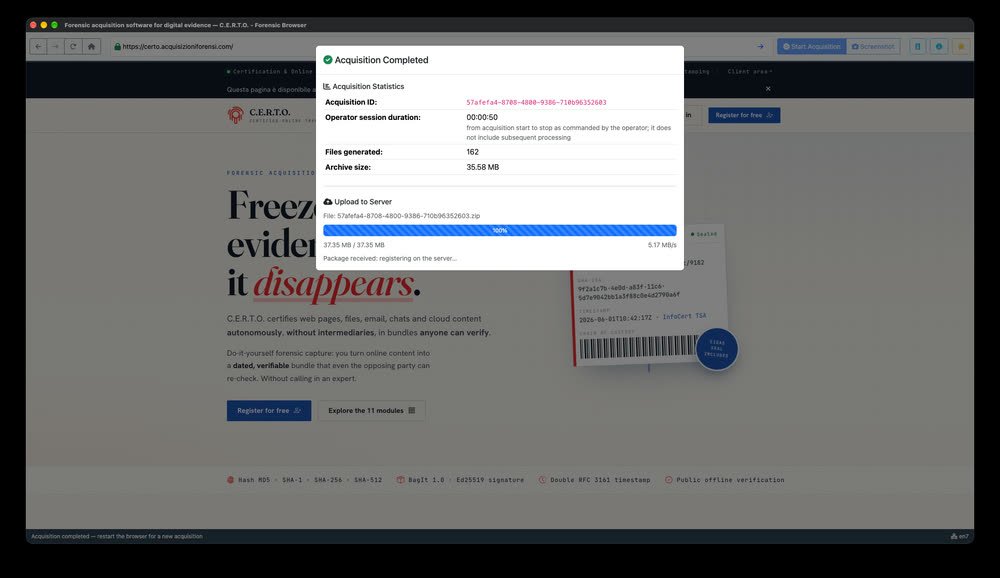Select the pink Acquisition ID value
Screen dimensions: 1000x578
click(x=536, y=102)
